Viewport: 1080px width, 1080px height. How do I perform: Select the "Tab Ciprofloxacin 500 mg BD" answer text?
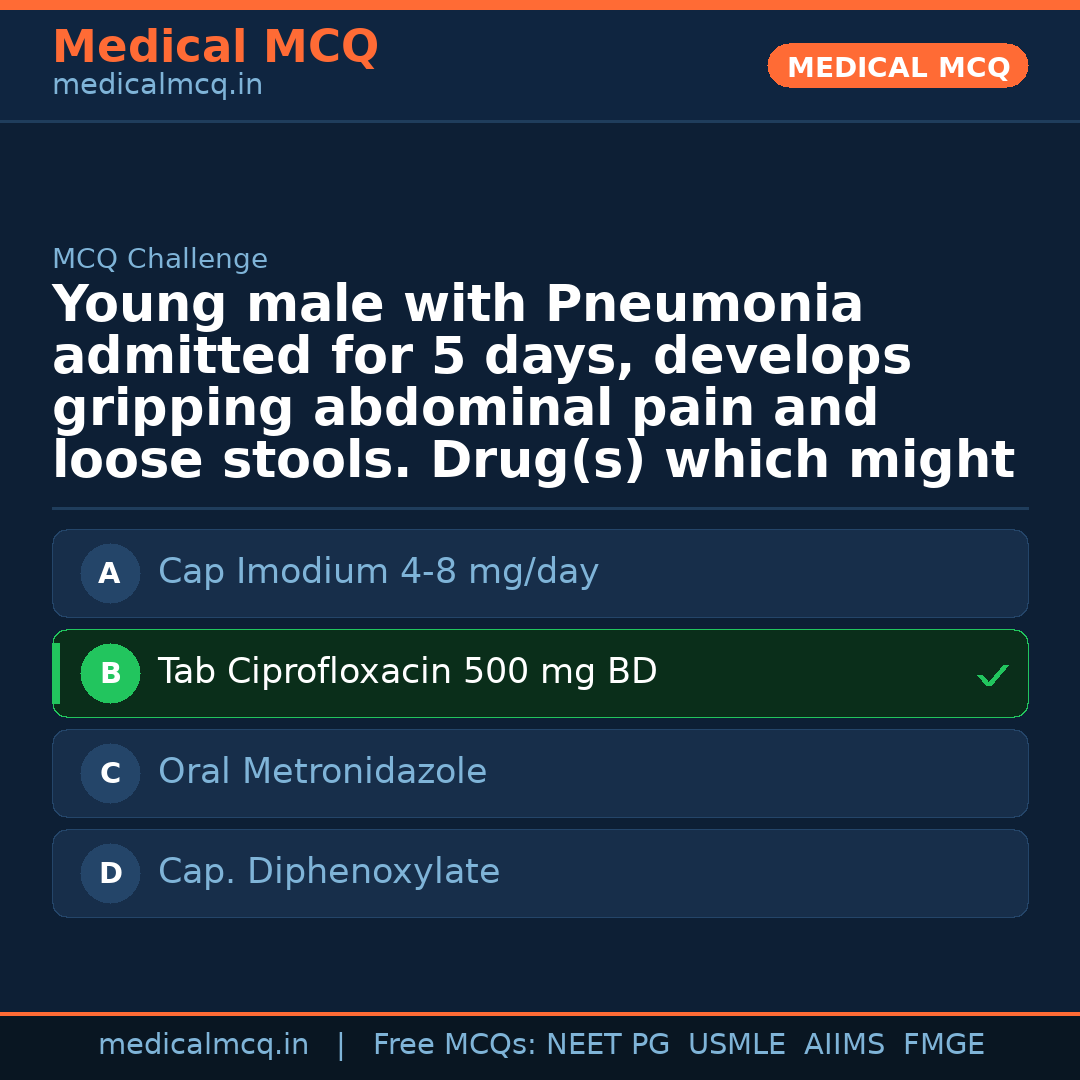coord(407,672)
